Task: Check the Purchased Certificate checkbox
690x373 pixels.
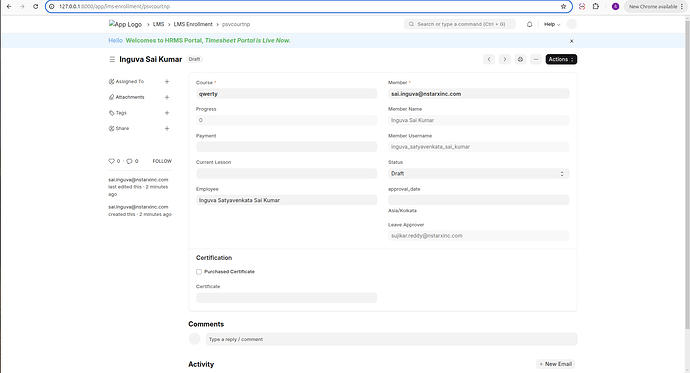Action: coord(199,272)
